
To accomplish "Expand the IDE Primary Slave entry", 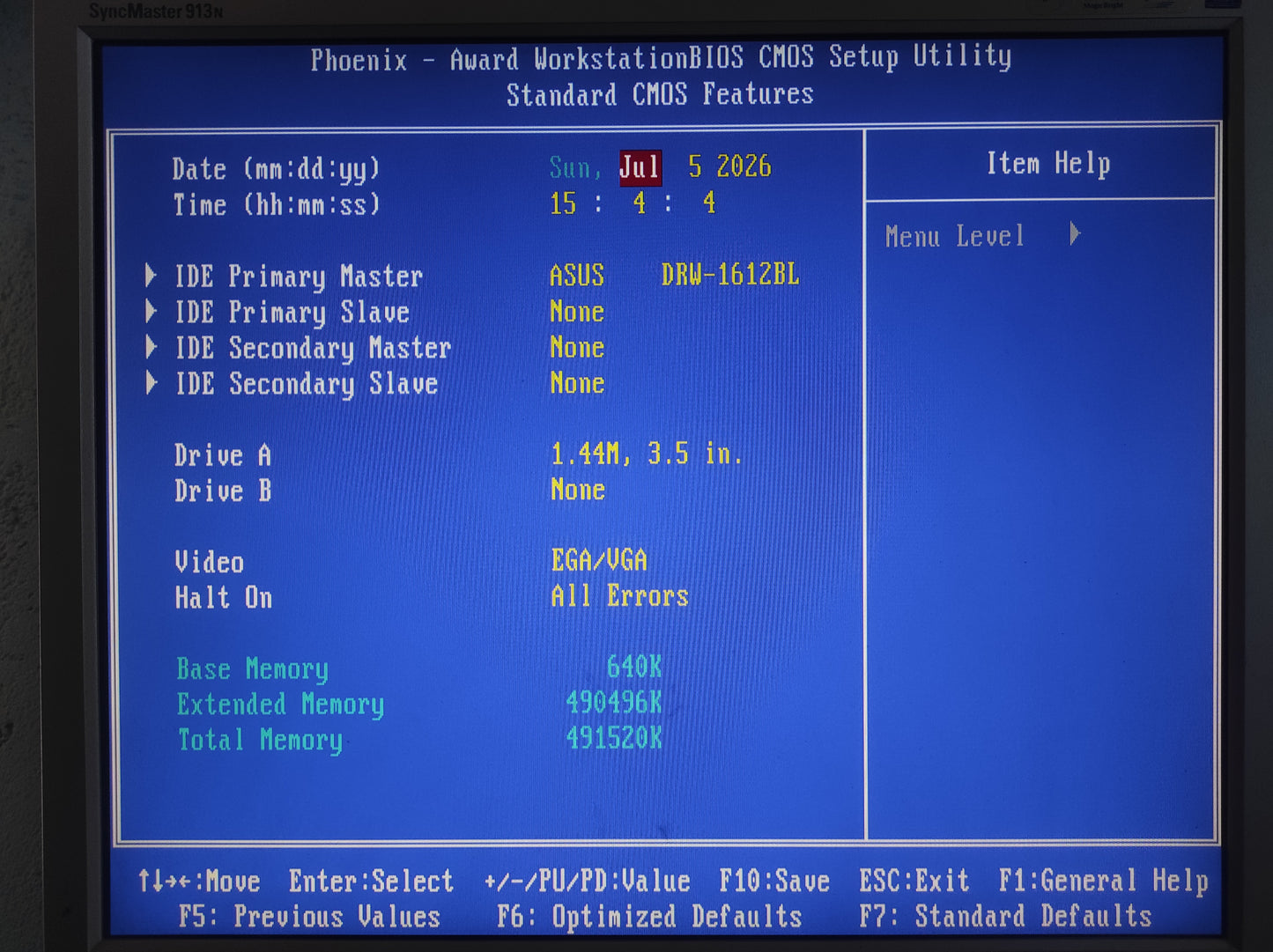I will click(x=292, y=313).
